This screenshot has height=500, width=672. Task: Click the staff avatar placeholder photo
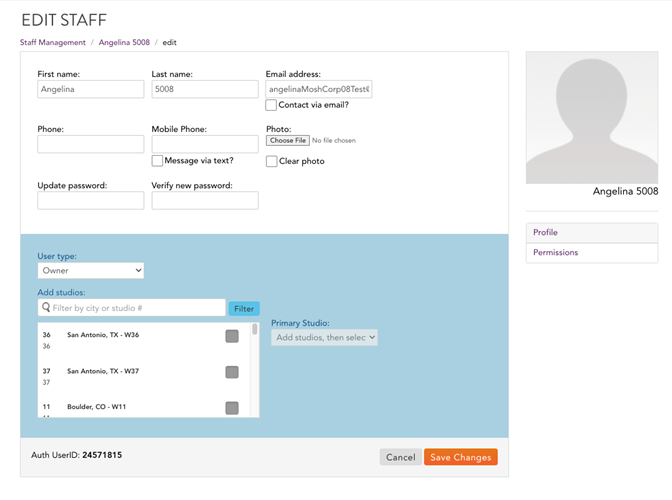[592, 118]
